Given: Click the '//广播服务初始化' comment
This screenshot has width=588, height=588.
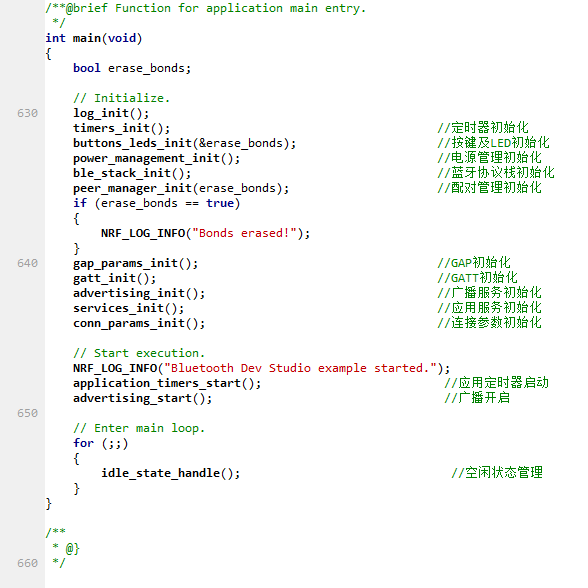Looking at the screenshot, I should point(489,292).
